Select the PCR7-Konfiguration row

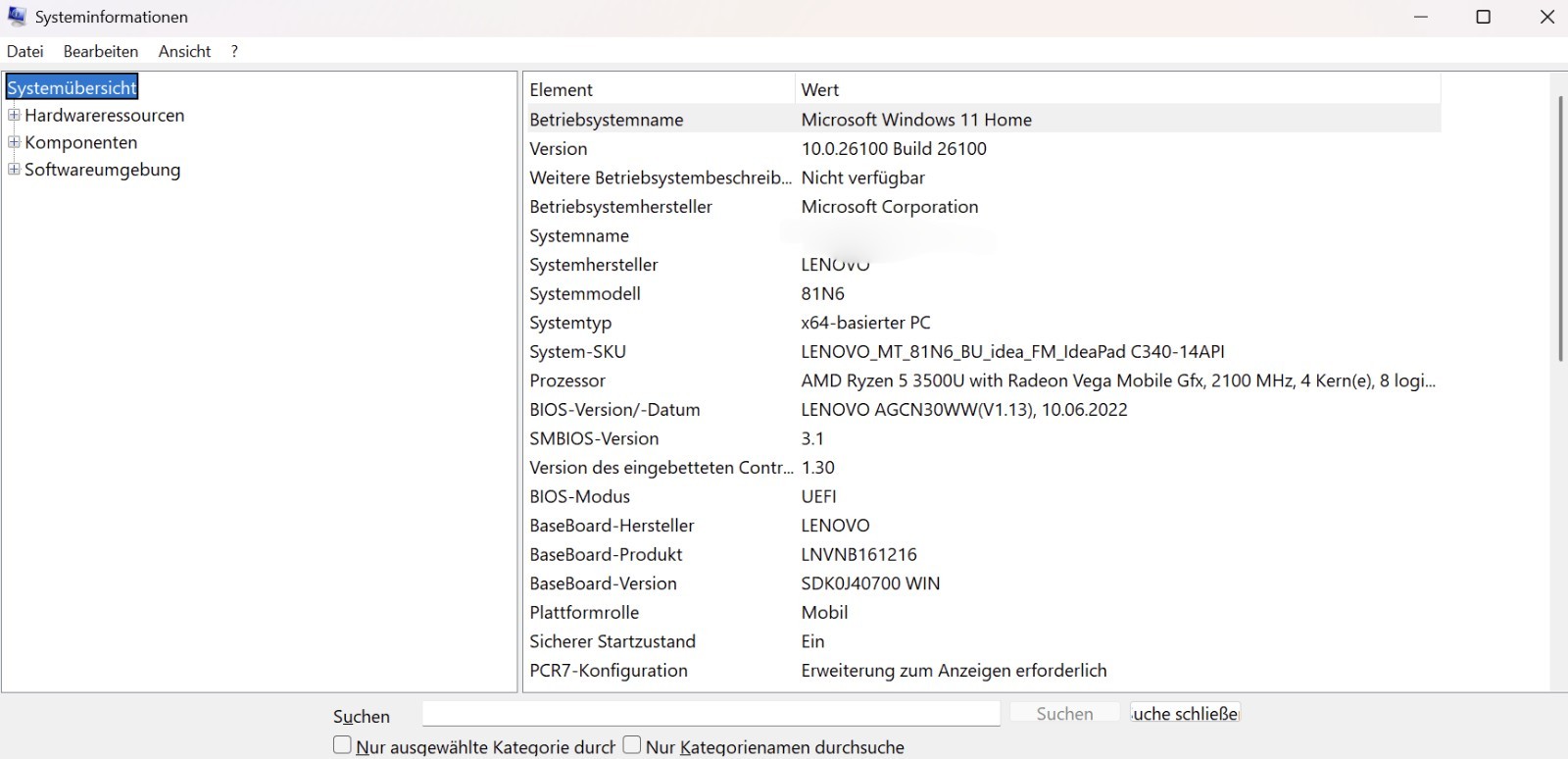pyautogui.click(x=982, y=671)
